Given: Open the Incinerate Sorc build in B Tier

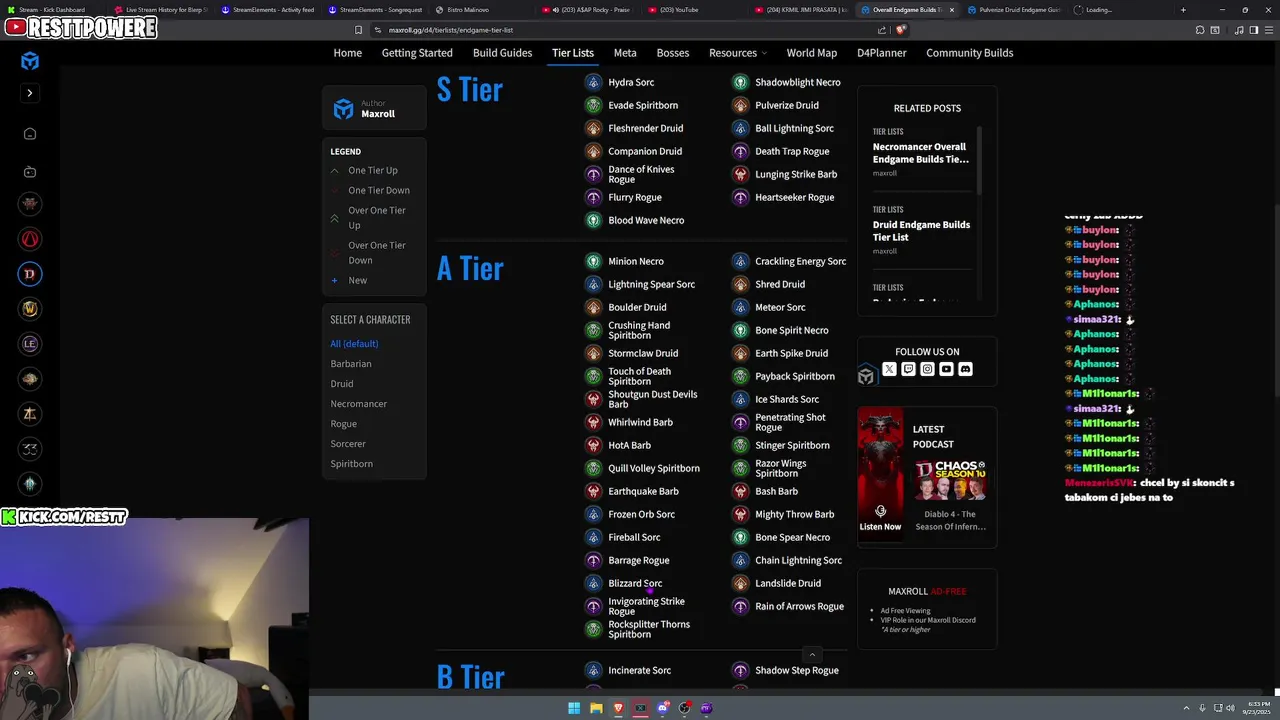Looking at the screenshot, I should point(639,670).
